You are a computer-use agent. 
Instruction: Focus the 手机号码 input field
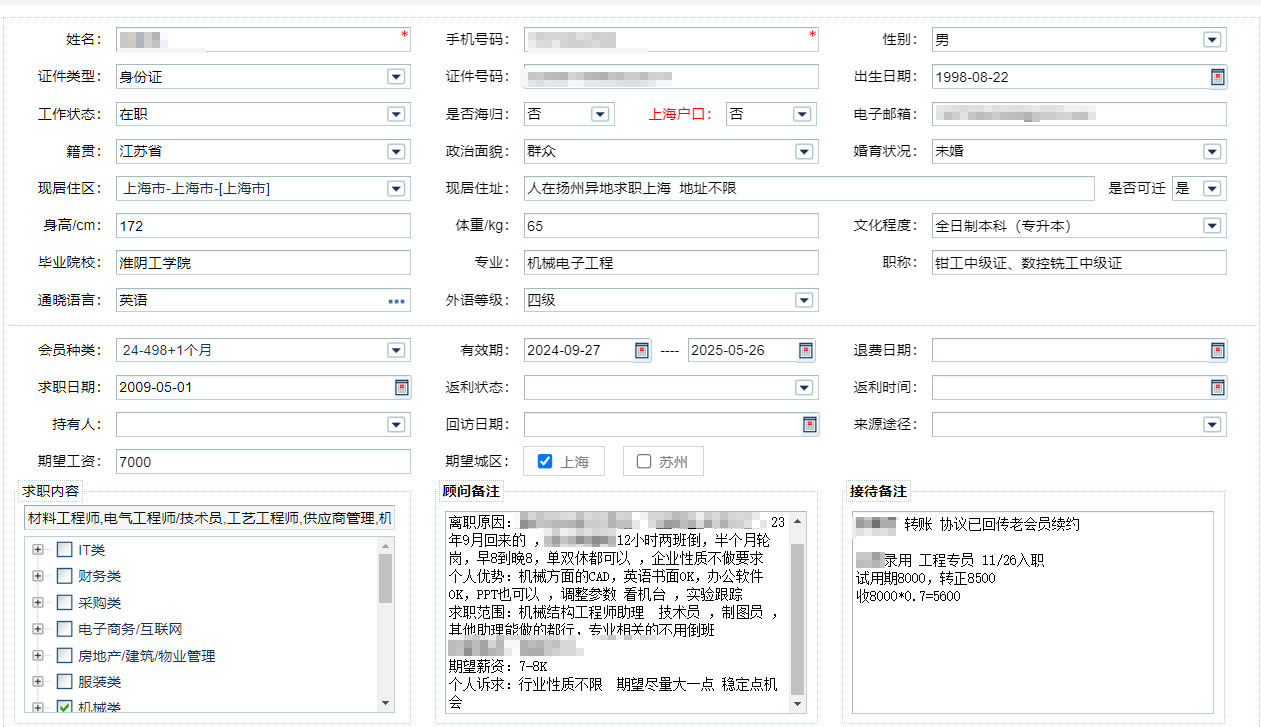coord(671,40)
